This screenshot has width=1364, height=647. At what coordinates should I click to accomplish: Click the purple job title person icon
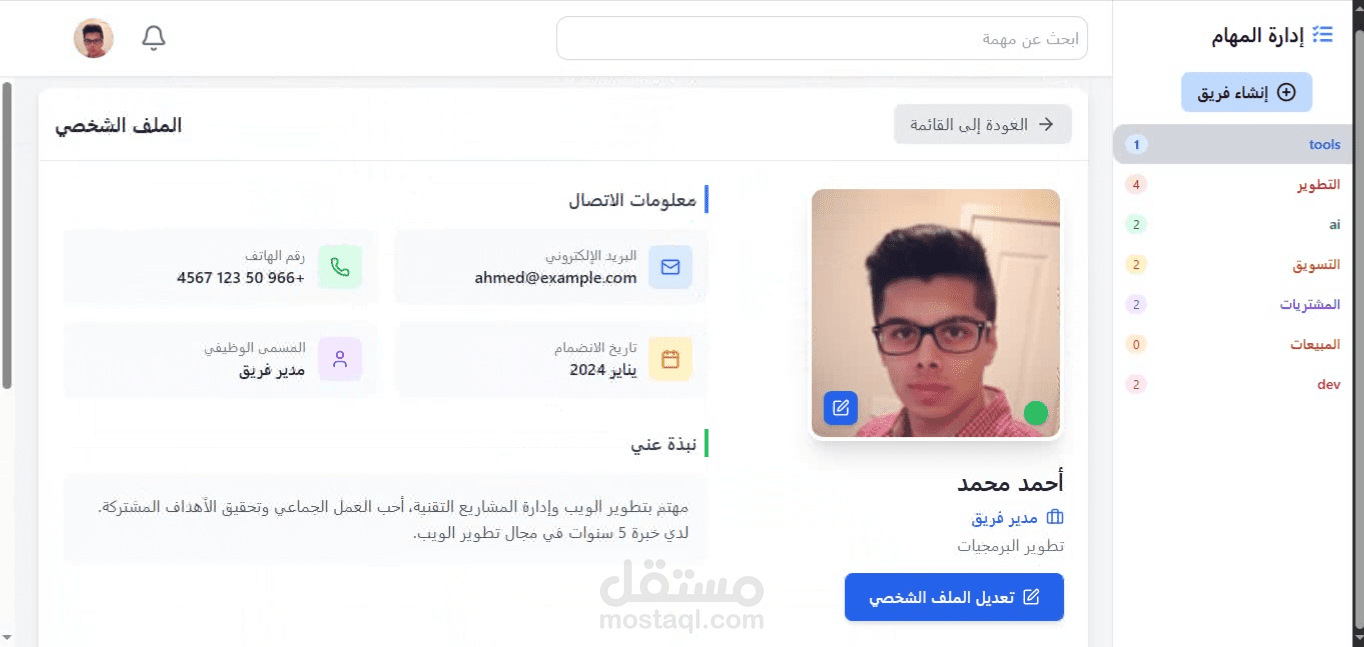tap(340, 359)
